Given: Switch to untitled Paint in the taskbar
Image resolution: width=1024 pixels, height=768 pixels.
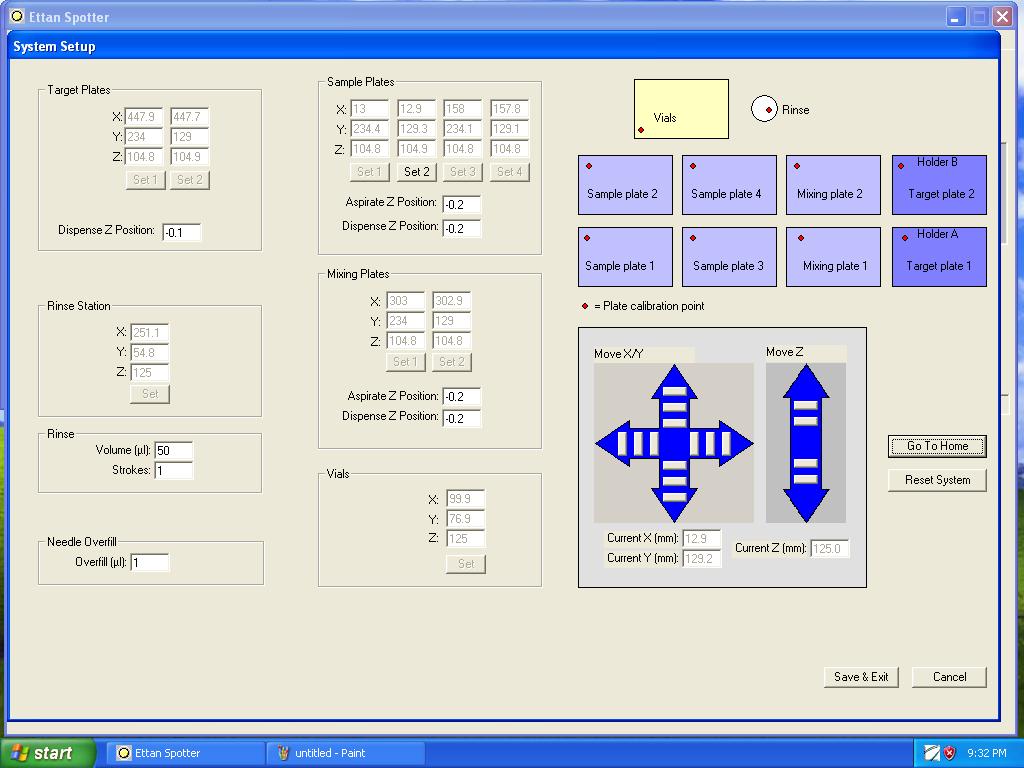Looking at the screenshot, I should tap(345, 752).
